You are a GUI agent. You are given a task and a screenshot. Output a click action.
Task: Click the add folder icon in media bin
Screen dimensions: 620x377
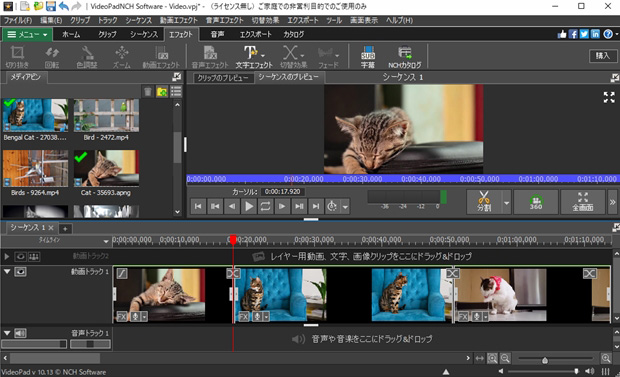pyautogui.click(x=162, y=92)
